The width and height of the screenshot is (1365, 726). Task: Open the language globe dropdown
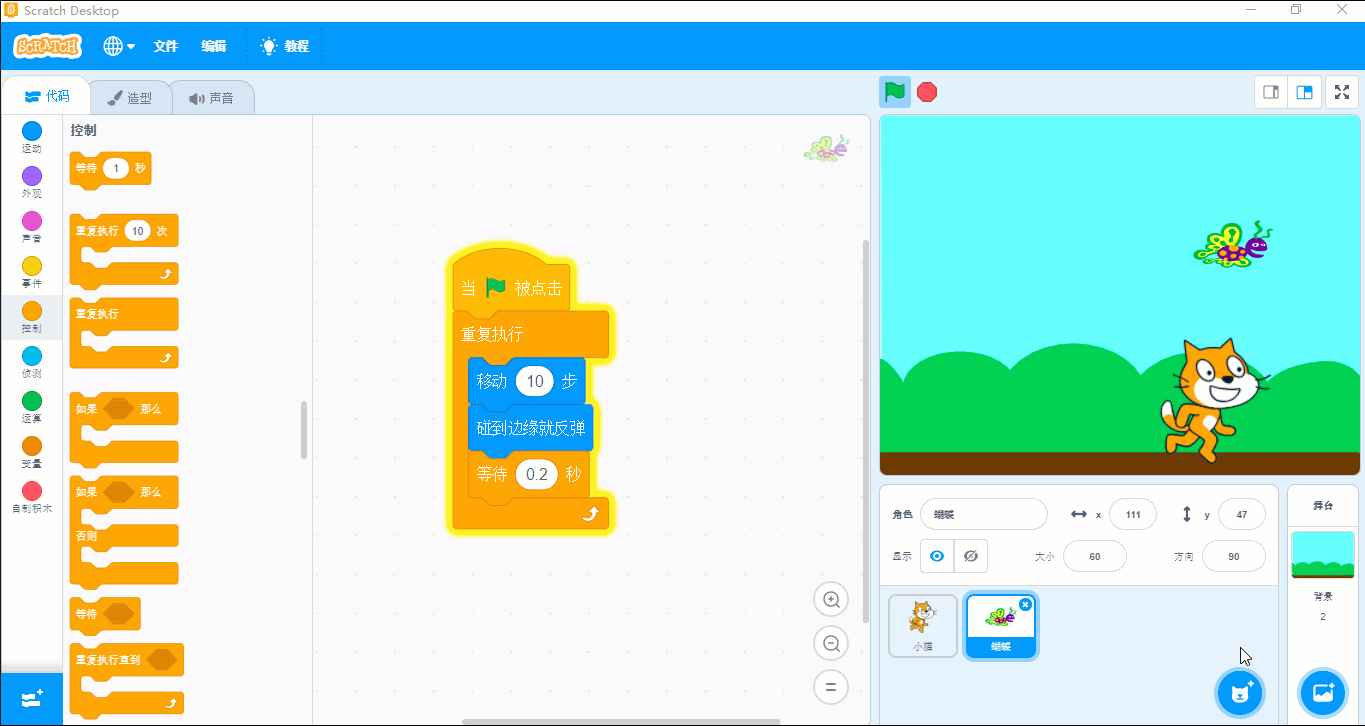119,46
